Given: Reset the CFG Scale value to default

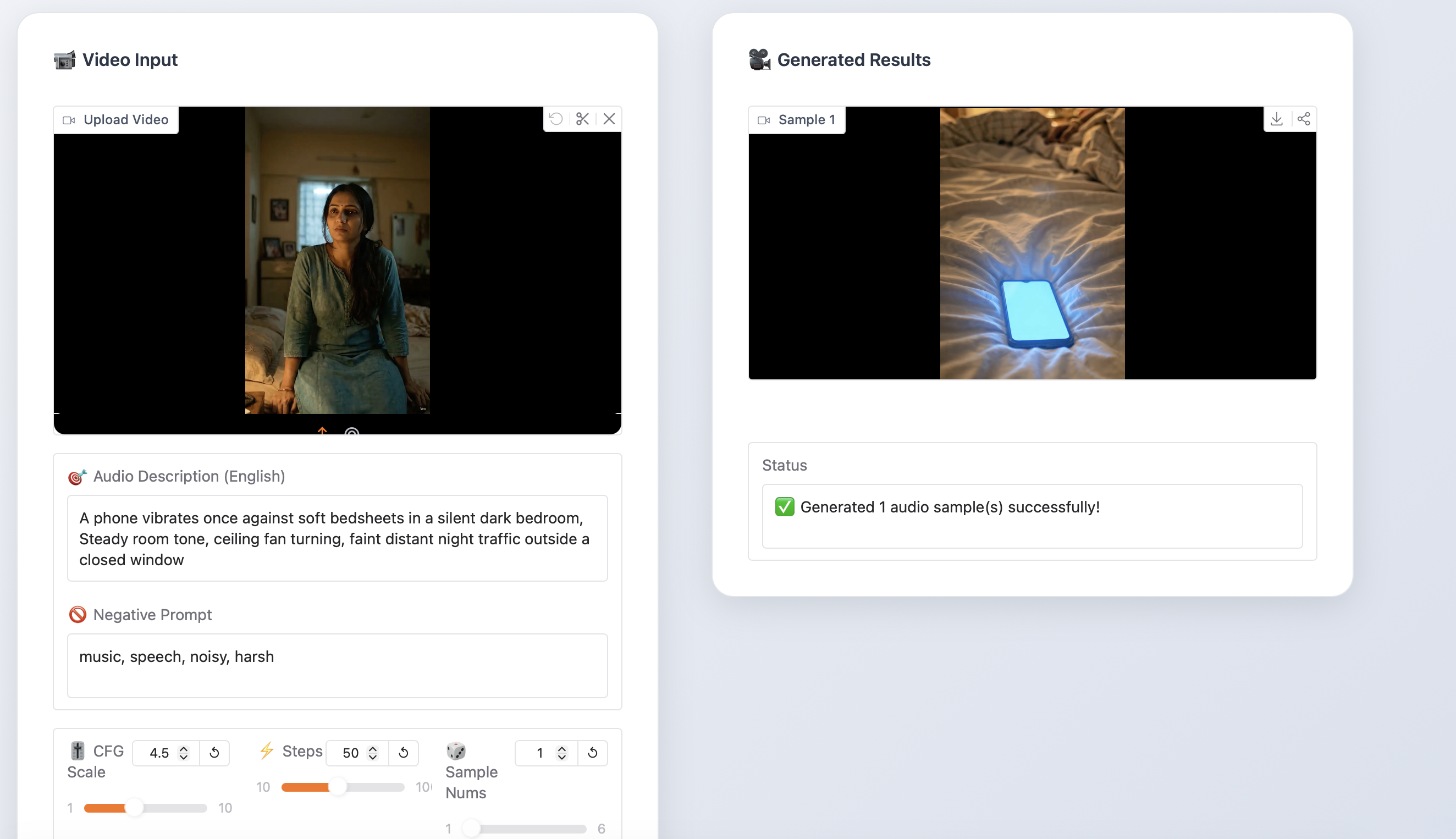Looking at the screenshot, I should tap(214, 753).
